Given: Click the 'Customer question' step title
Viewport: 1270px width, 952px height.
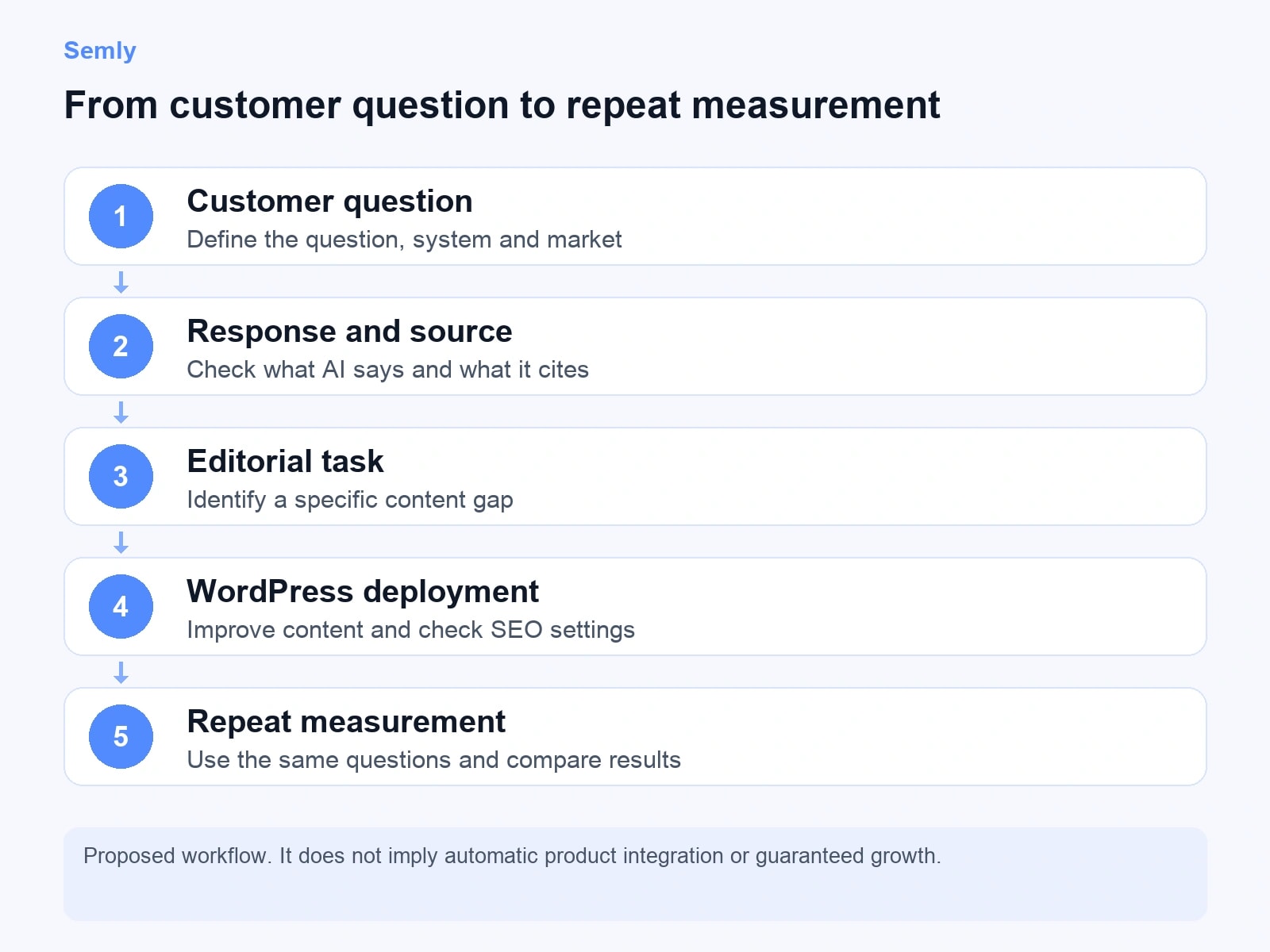Looking at the screenshot, I should click(x=329, y=202).
